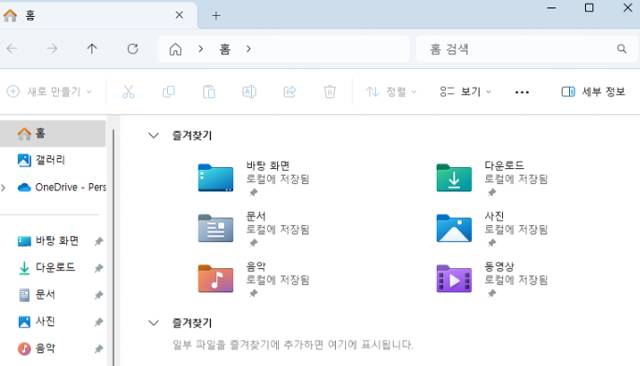Select the 동영상 folder icon in favorites
The image size is (640, 366).
[454, 279]
